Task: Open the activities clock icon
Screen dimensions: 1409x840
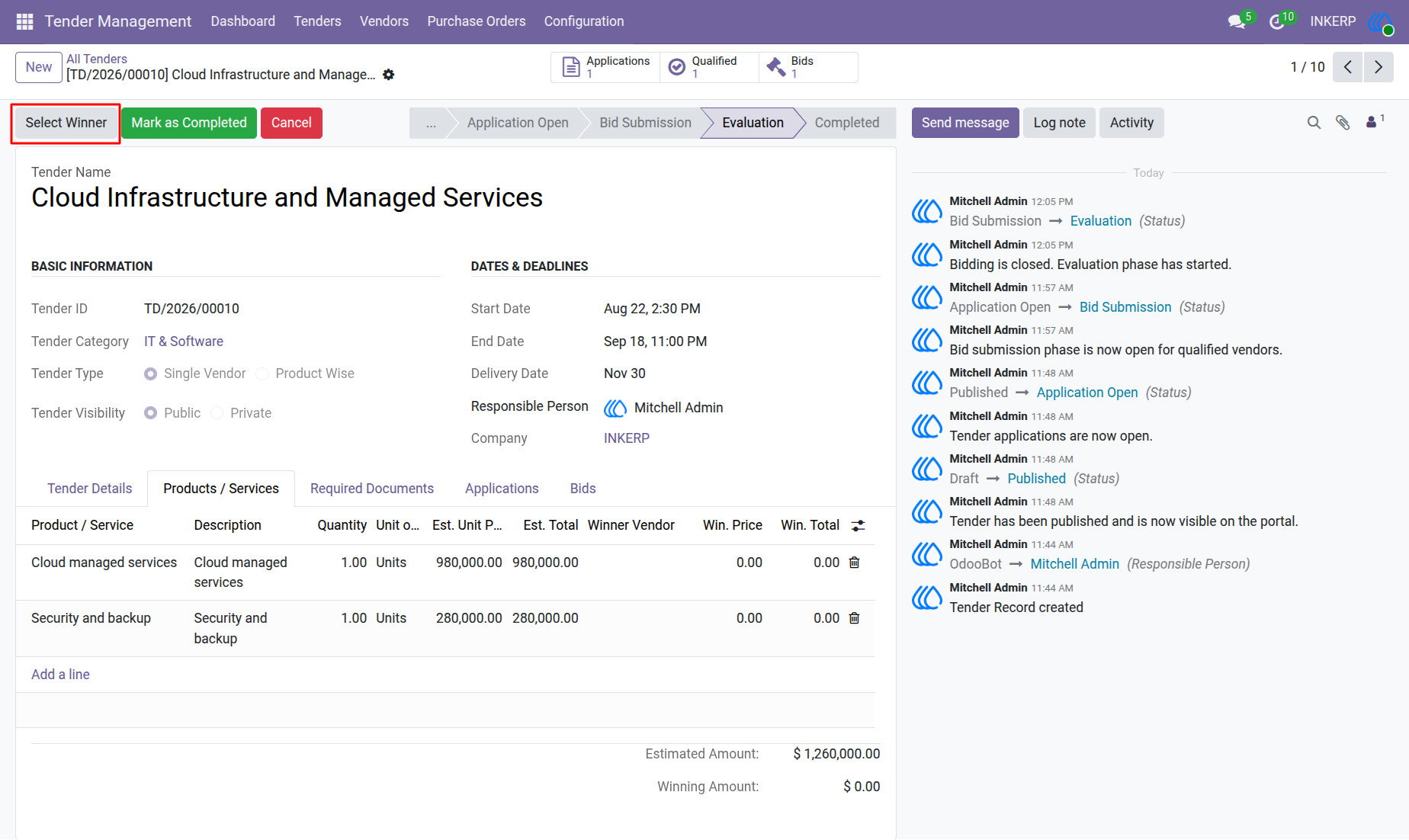Action: (1277, 21)
